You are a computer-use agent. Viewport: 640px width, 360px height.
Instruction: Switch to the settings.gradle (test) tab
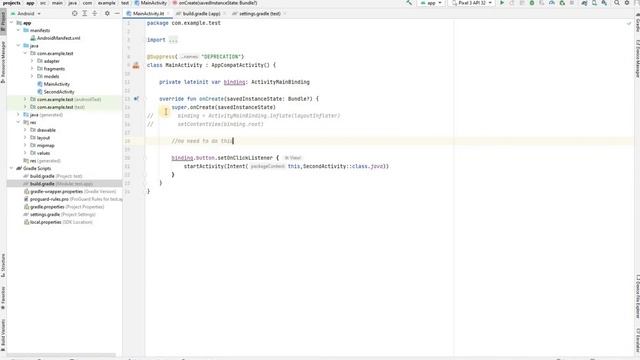[259, 13]
